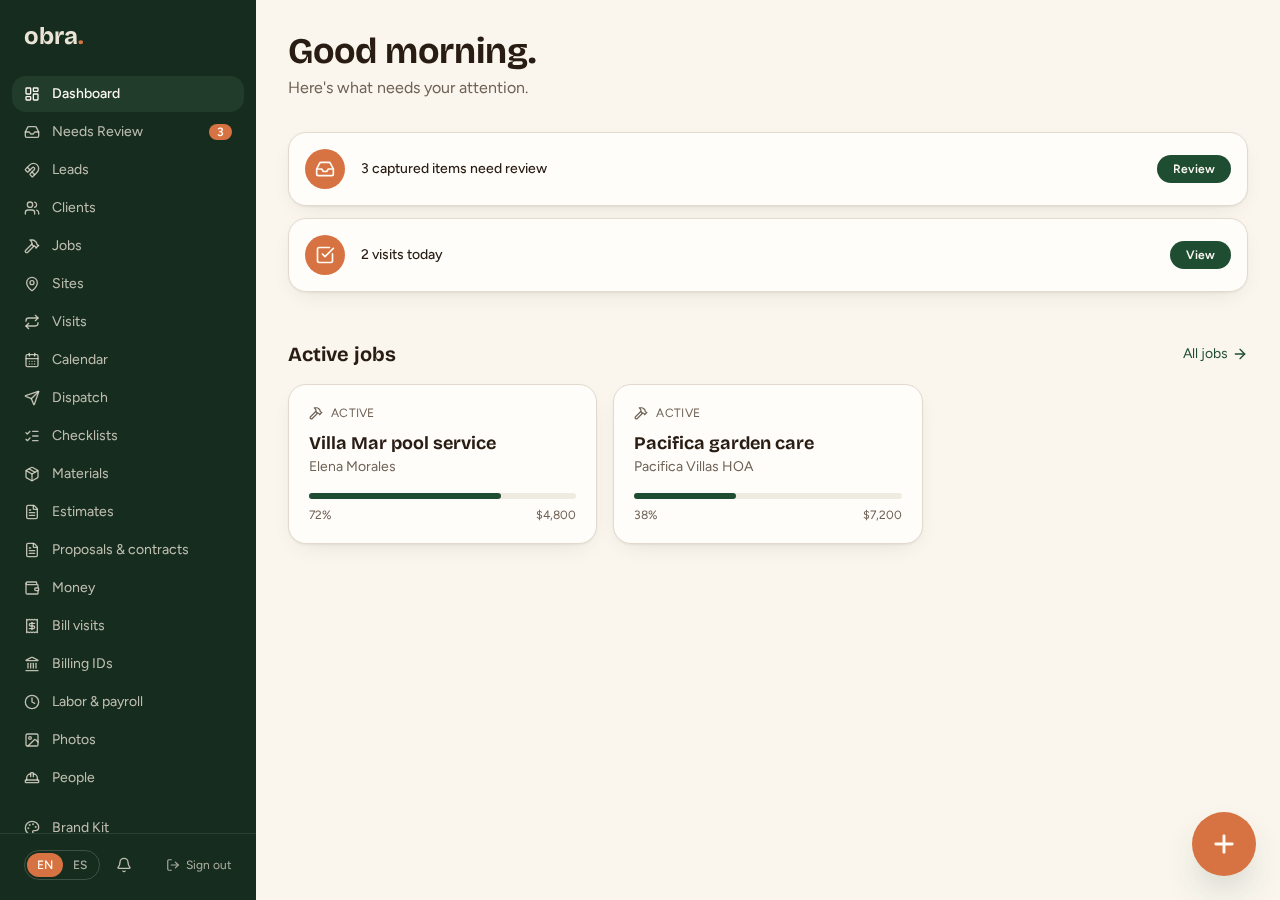The image size is (1280, 900).
Task: Click the text '2 visits today'
Action: click(x=402, y=255)
